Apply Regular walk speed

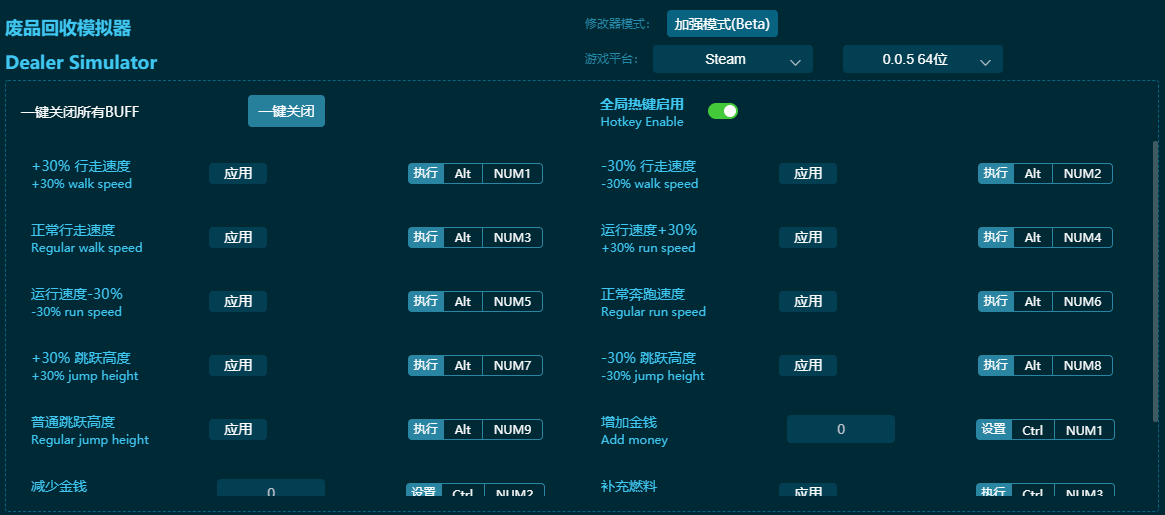pos(238,238)
